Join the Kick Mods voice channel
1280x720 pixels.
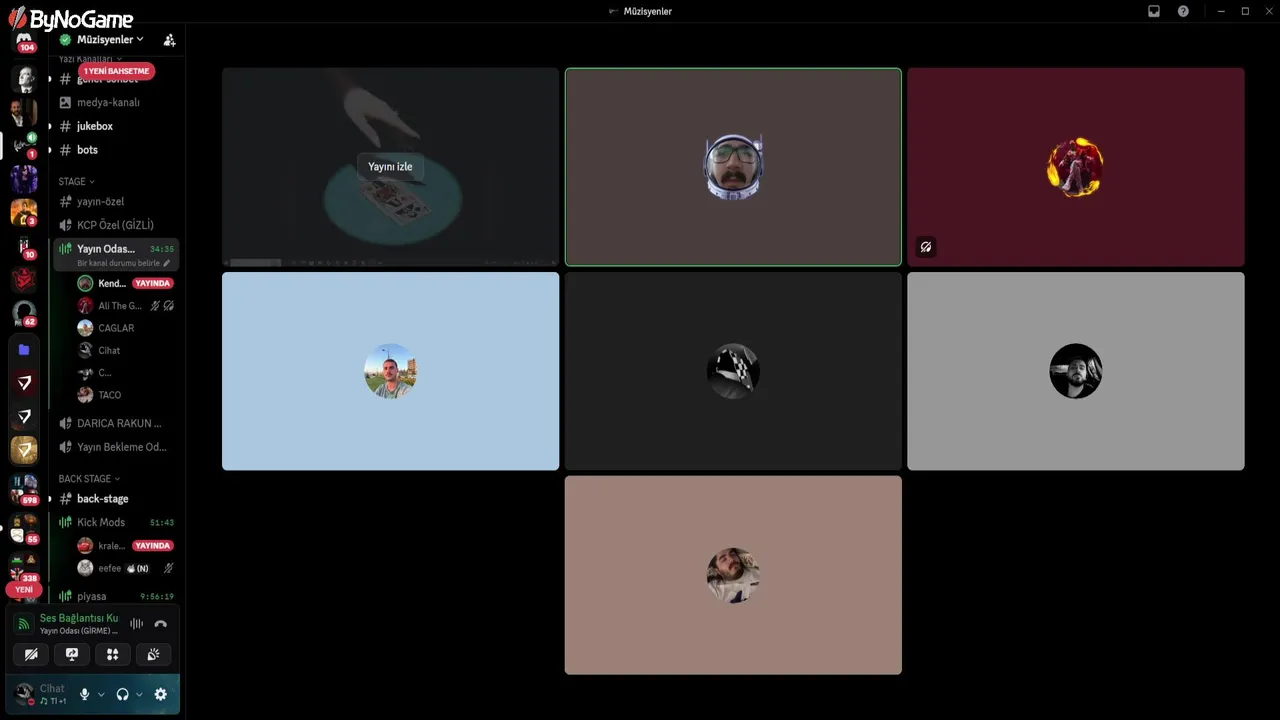(117, 522)
